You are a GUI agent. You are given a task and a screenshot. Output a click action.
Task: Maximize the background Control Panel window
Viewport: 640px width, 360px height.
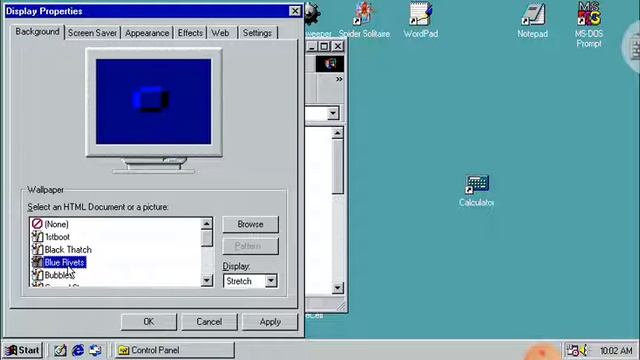[324, 46]
